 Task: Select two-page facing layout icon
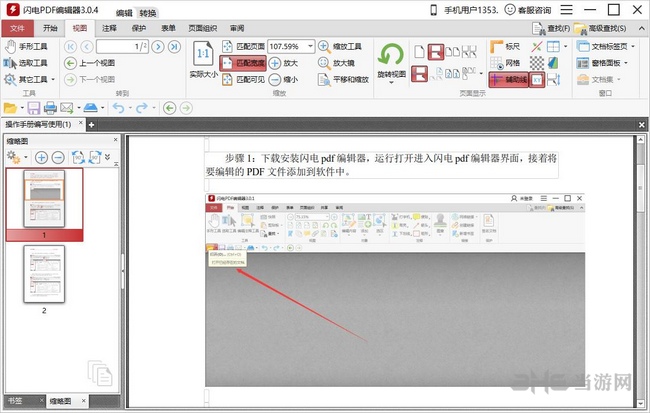tap(452, 52)
